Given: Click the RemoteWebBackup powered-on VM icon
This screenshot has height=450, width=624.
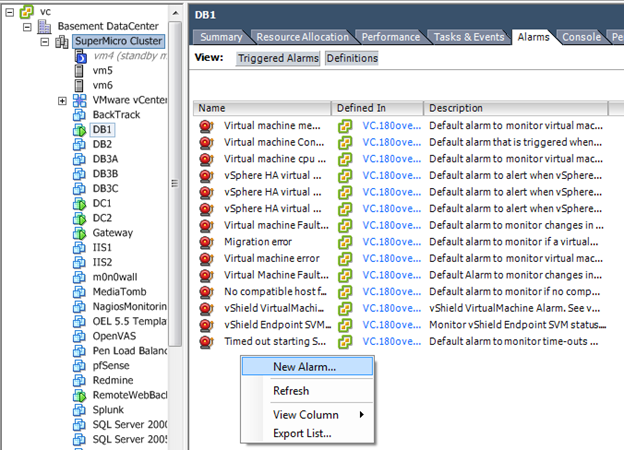Looking at the screenshot, I should point(79,395).
